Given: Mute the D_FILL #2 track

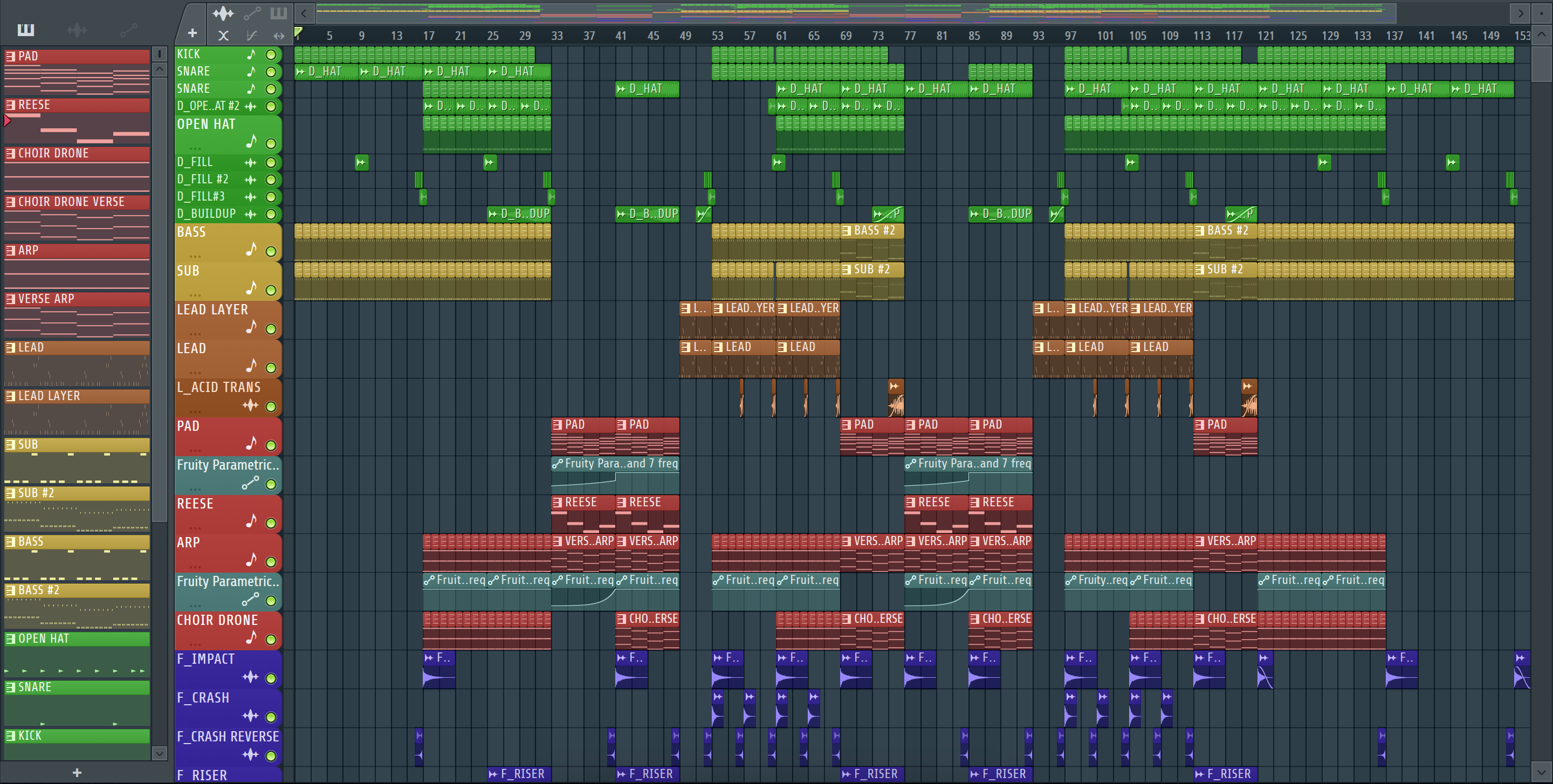Looking at the screenshot, I should click(271, 180).
